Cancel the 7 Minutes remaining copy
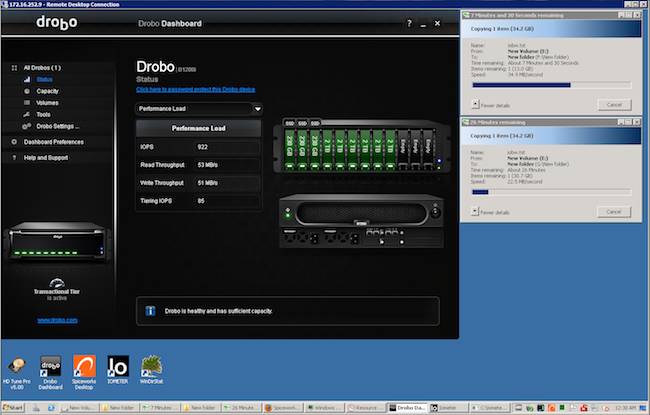This screenshot has height=415, width=650. click(x=614, y=104)
